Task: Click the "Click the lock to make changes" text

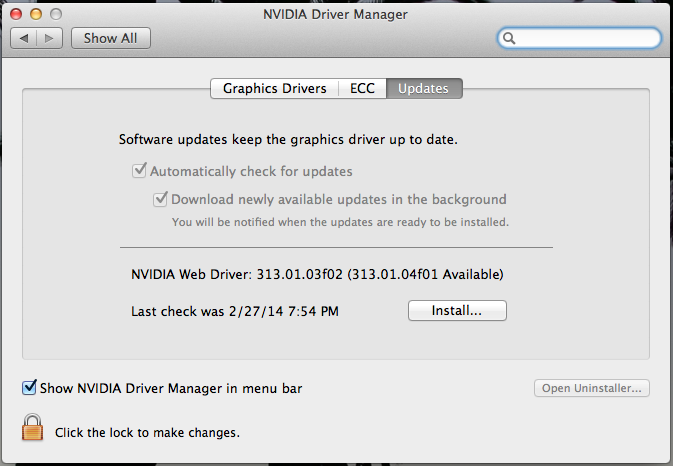Action: [147, 433]
